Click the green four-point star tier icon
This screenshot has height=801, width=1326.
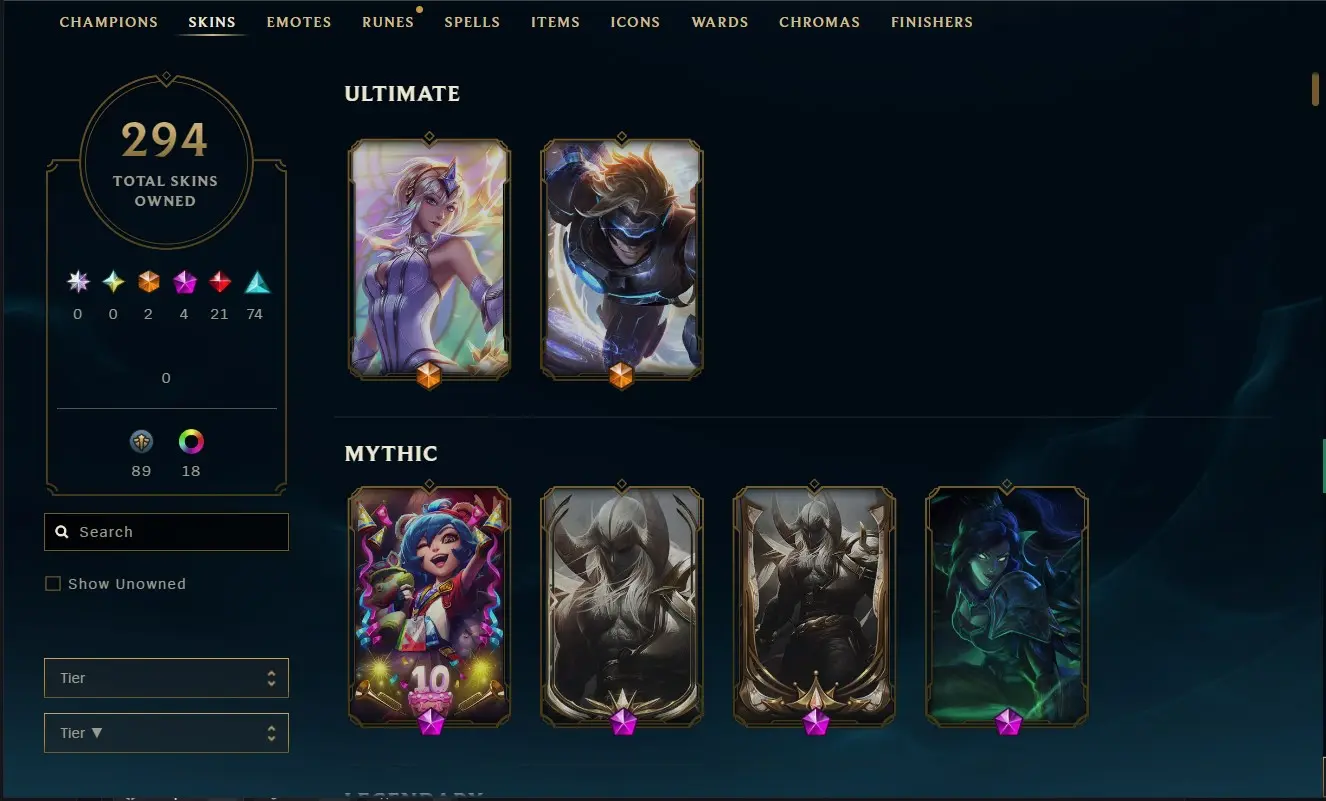114,282
